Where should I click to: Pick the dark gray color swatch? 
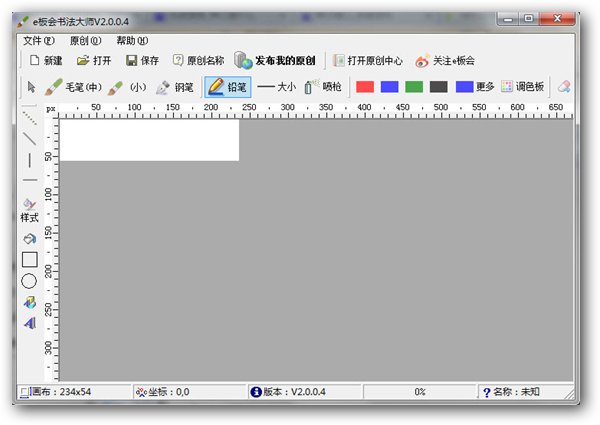(x=439, y=87)
